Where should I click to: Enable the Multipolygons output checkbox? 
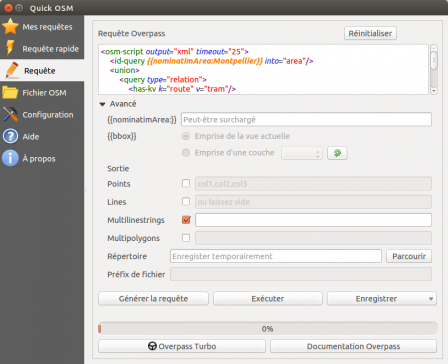[186, 238]
